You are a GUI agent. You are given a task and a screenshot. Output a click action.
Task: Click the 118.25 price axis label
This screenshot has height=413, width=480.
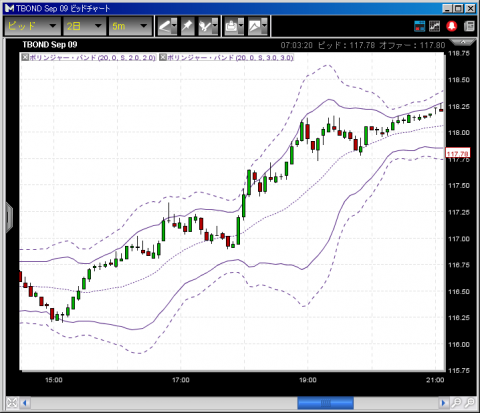[459, 107]
